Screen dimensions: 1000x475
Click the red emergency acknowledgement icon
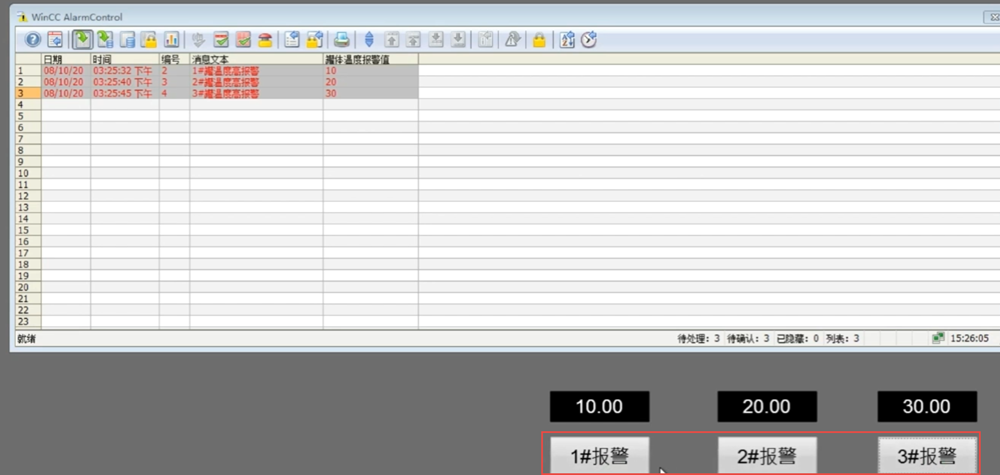(265, 40)
